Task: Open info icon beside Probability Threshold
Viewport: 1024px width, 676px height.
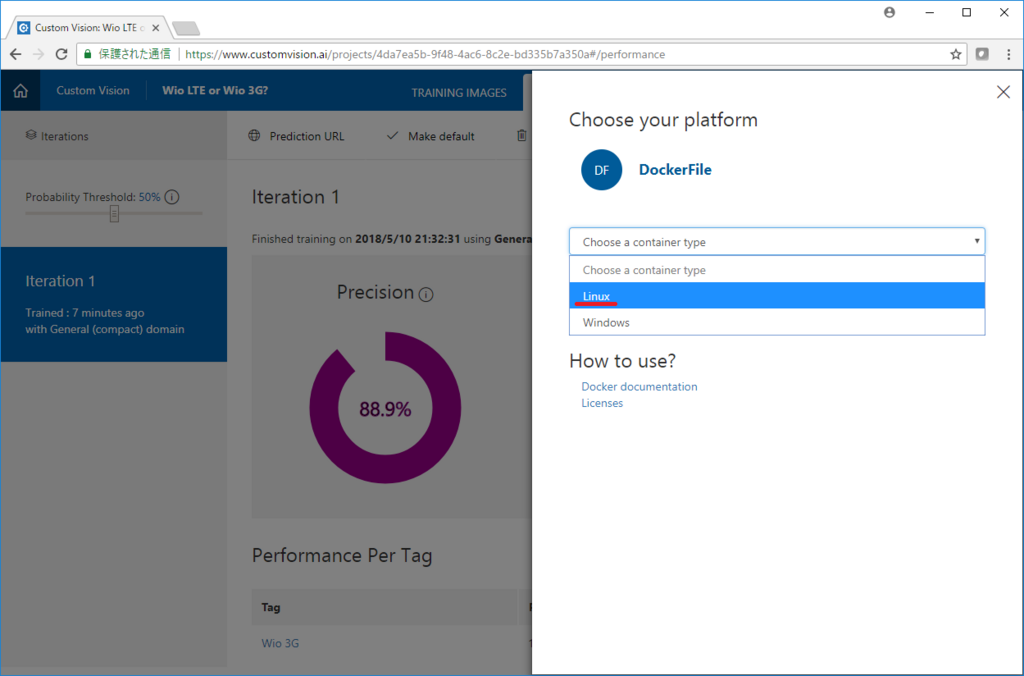Action: (172, 197)
